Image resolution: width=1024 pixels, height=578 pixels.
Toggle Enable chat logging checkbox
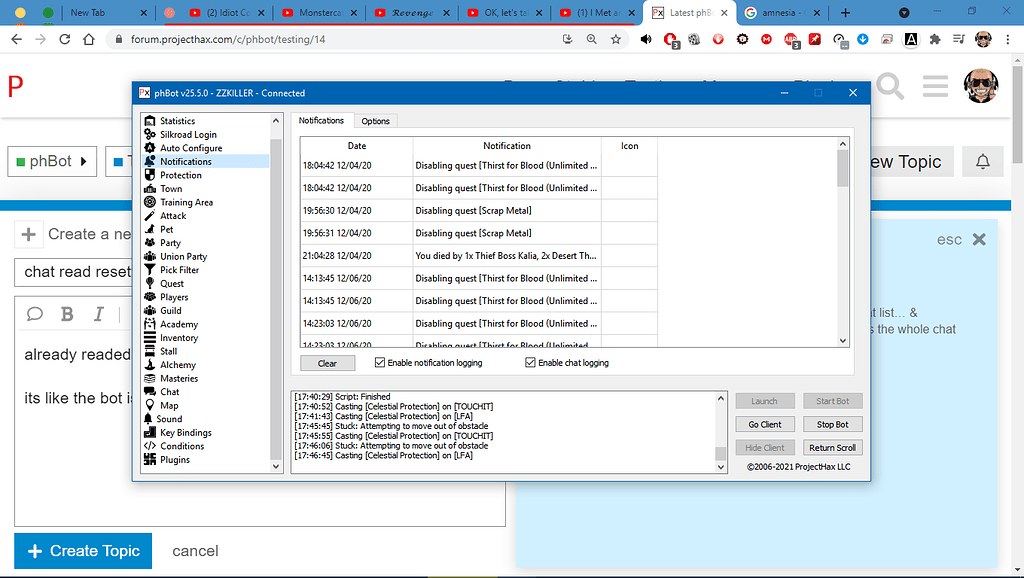(x=530, y=362)
